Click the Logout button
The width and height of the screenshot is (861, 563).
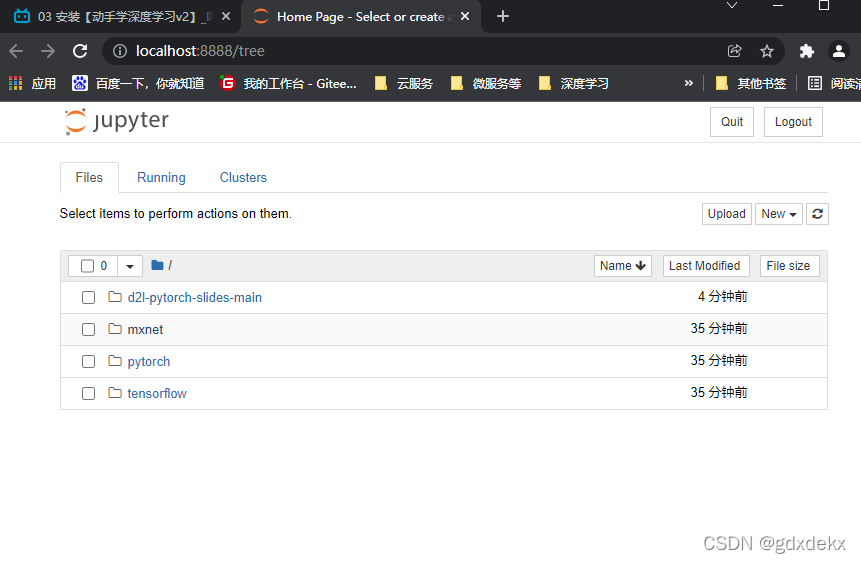(793, 122)
